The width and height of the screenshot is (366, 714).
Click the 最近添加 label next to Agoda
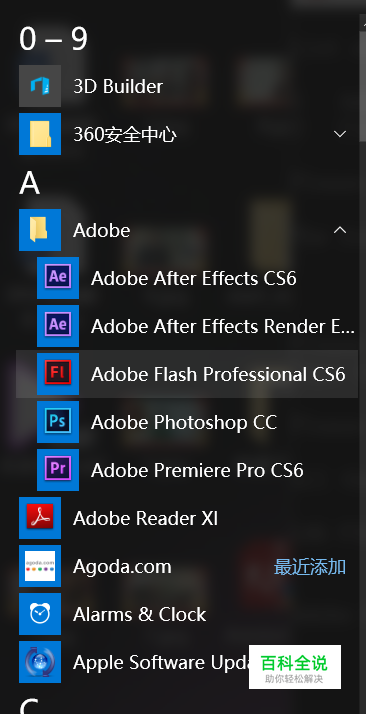[x=310, y=567]
